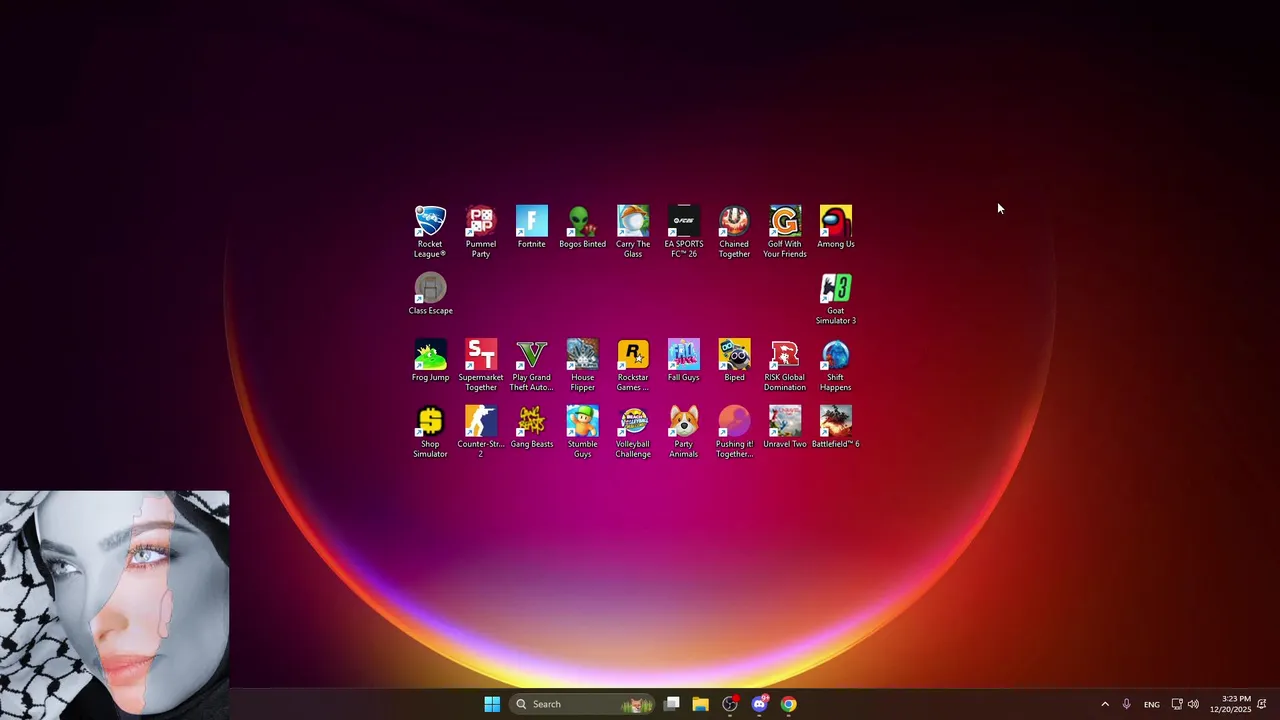This screenshot has width=1280, height=720.
Task: Select the Frog Jump icon
Action: pyautogui.click(x=430, y=361)
